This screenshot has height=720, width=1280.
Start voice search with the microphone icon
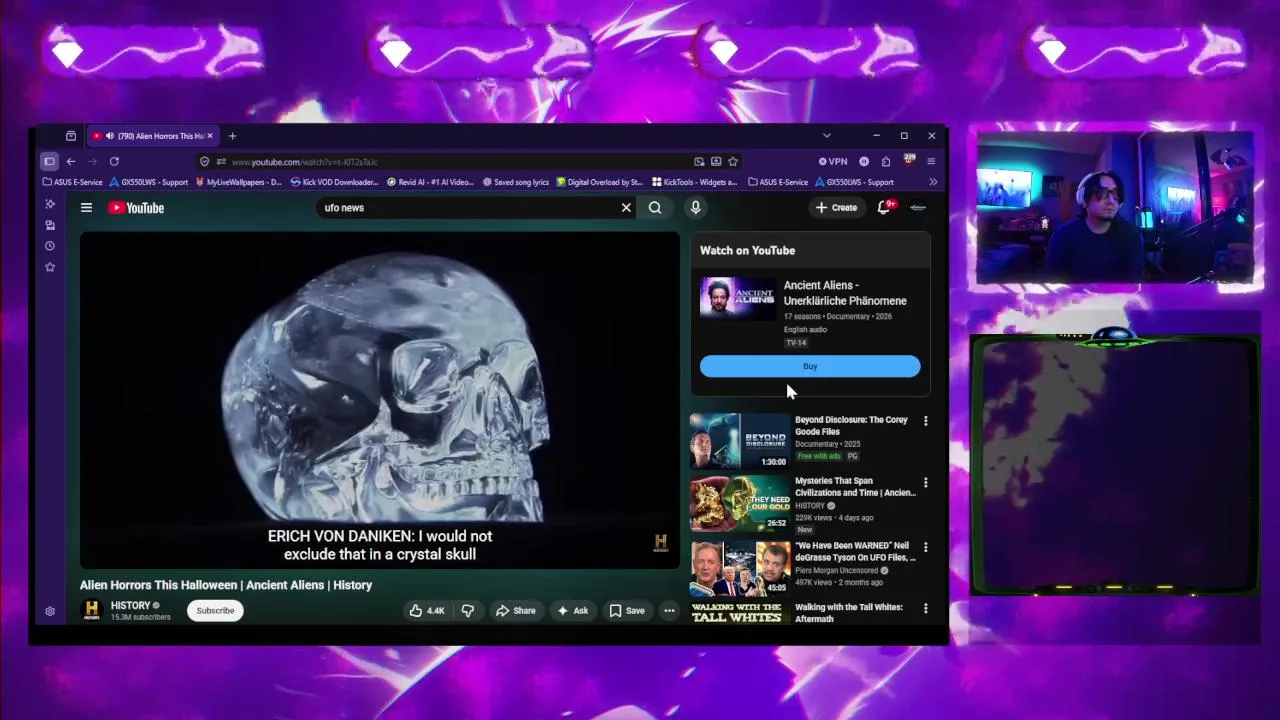coord(695,208)
